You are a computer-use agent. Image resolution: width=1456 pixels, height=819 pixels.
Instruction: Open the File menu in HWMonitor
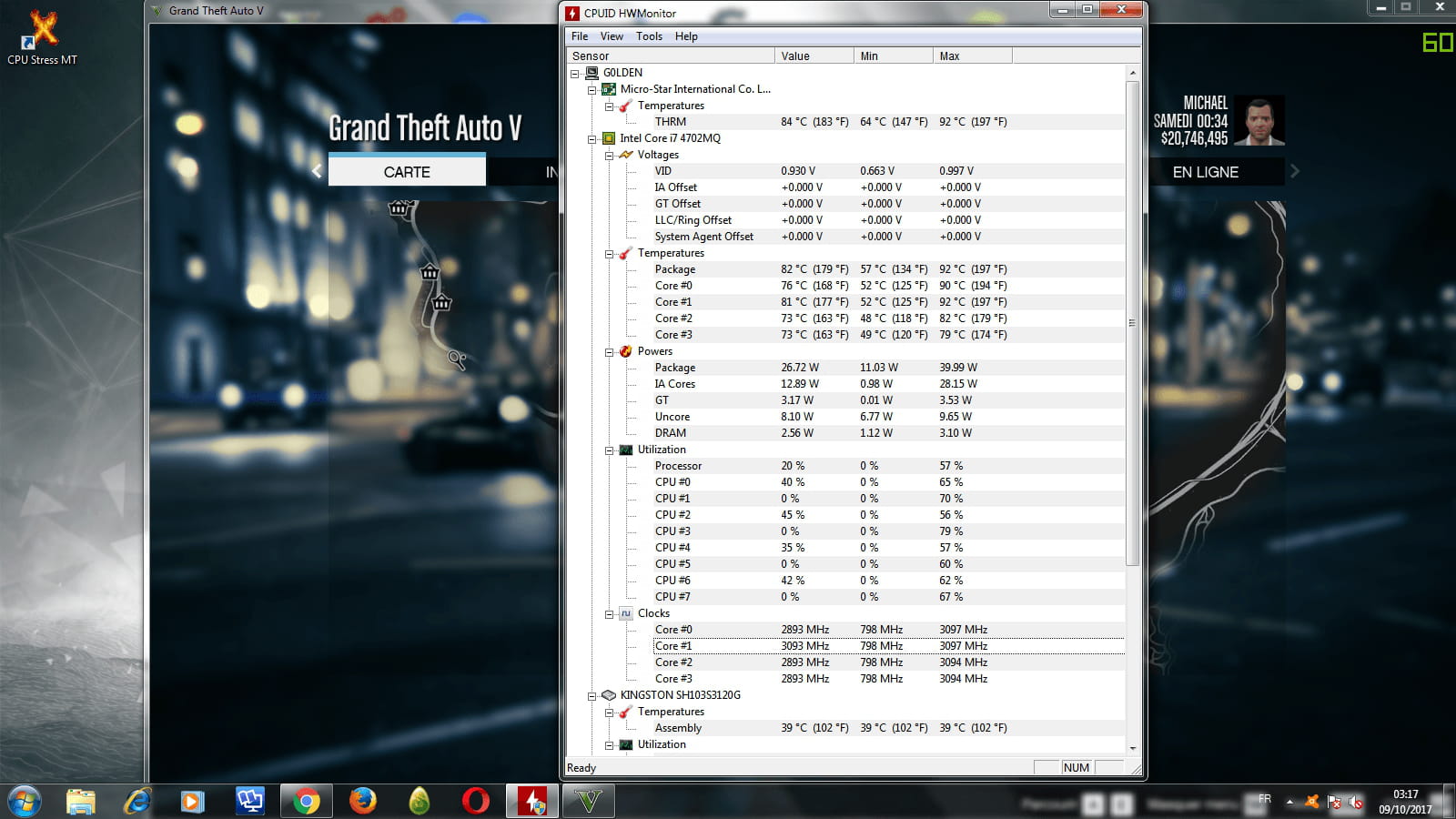coord(580,36)
